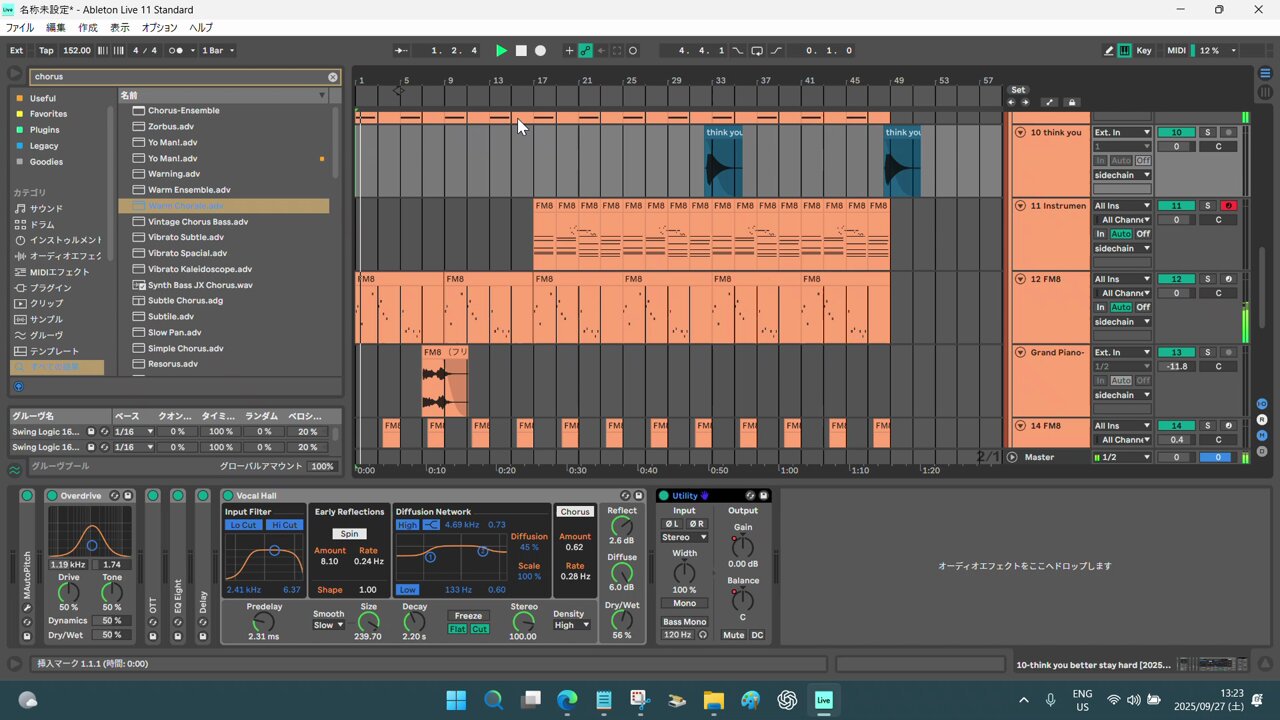Screen dimensions: 1280x720
Task: Open the Density High dropdown
Action: pyautogui.click(x=571, y=626)
